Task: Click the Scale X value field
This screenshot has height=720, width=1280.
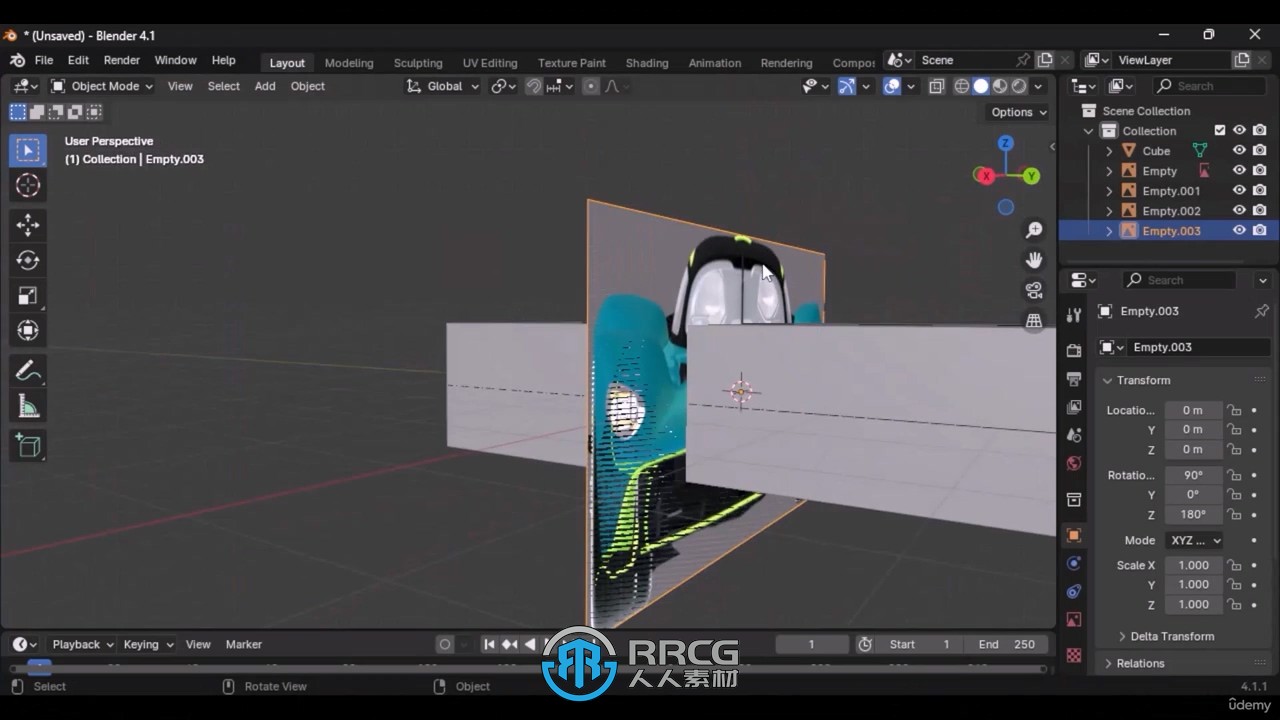Action: coord(1193,565)
